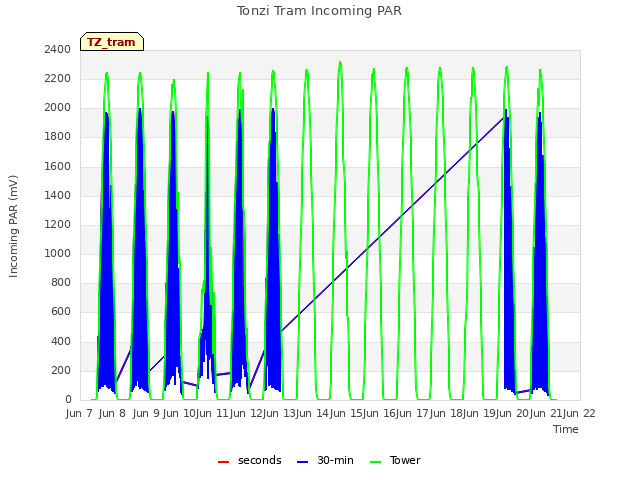This screenshot has height=480, width=640.
Task: Click the 1200 y-axis tick label
Action: click(x=58, y=224)
